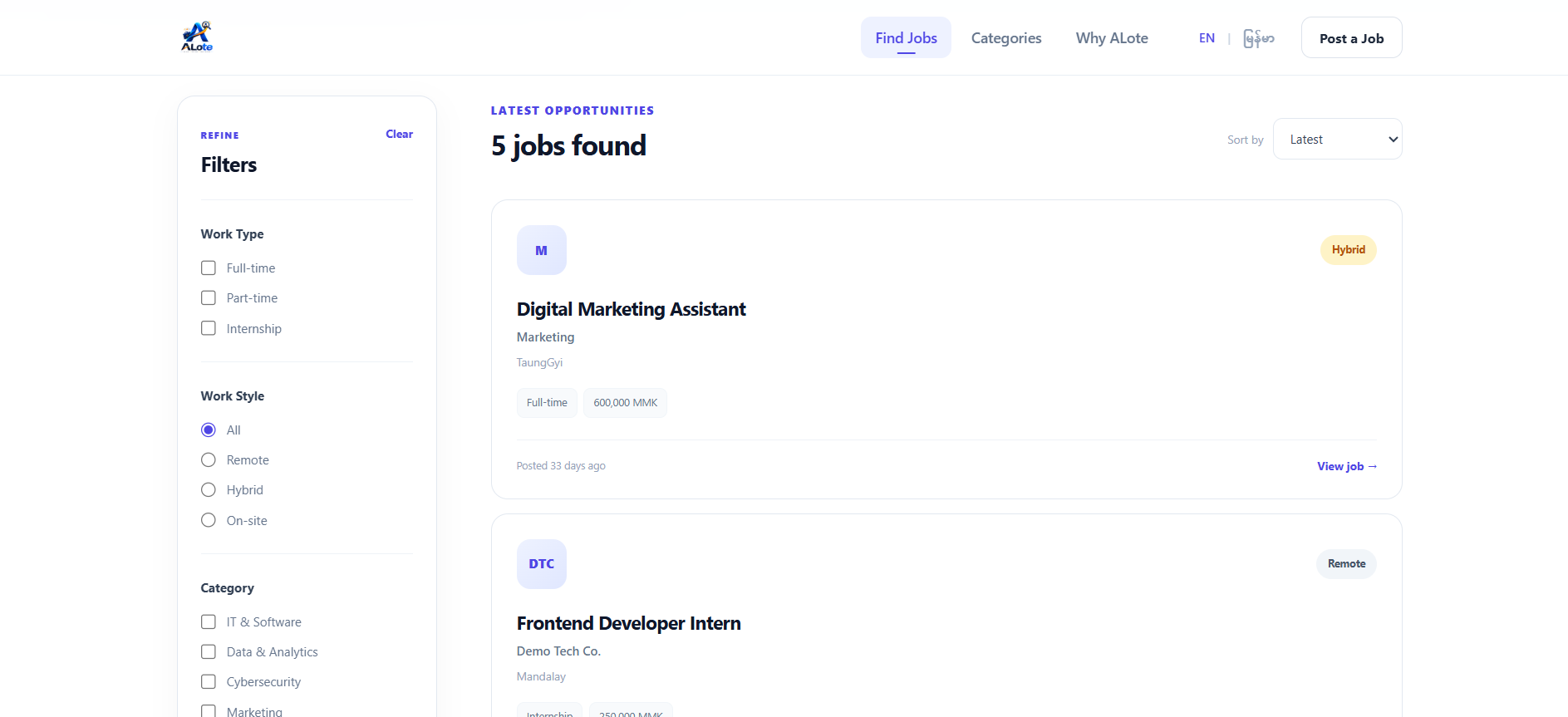Click the Full-time tag on the job card
Viewport: 1568px width, 717px height.
pos(547,403)
